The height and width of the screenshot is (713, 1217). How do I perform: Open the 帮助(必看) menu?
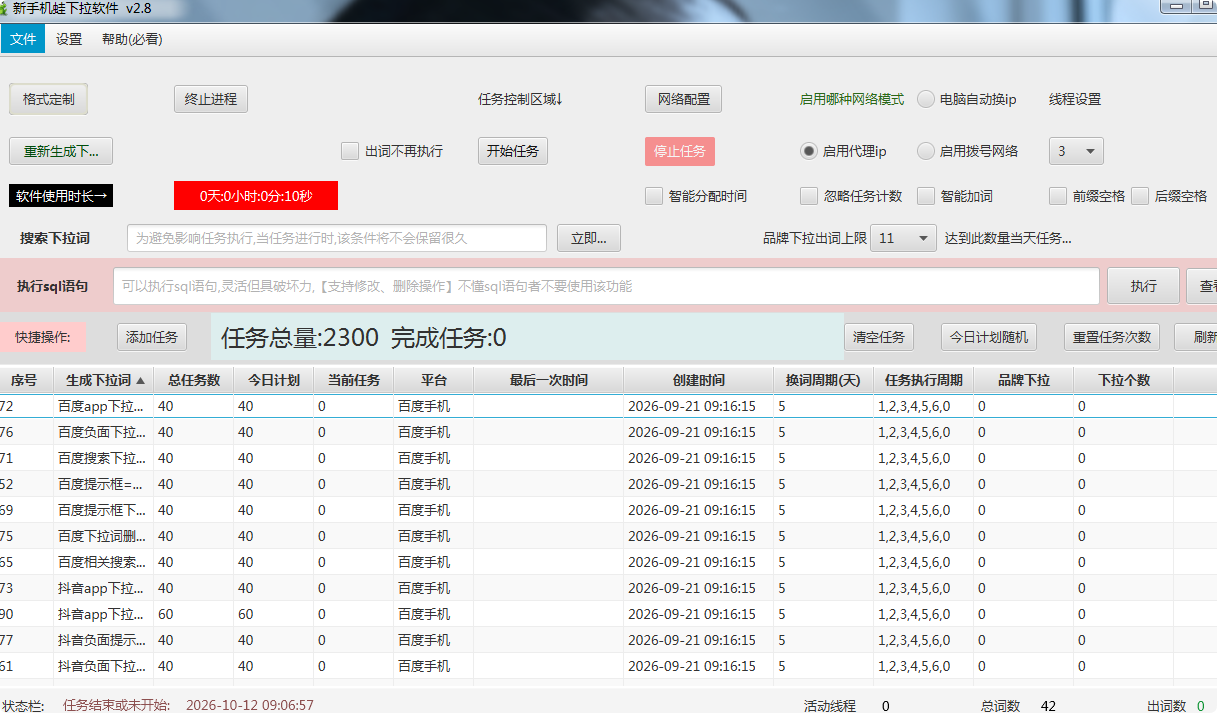[132, 39]
